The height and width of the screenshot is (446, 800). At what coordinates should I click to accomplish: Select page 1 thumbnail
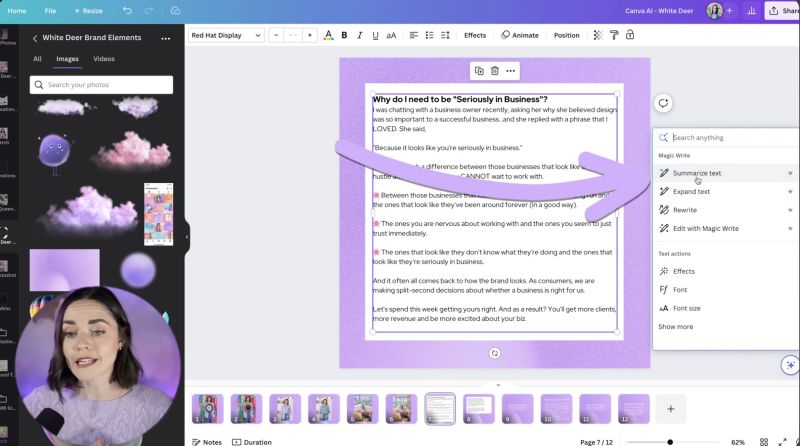tap(208, 408)
